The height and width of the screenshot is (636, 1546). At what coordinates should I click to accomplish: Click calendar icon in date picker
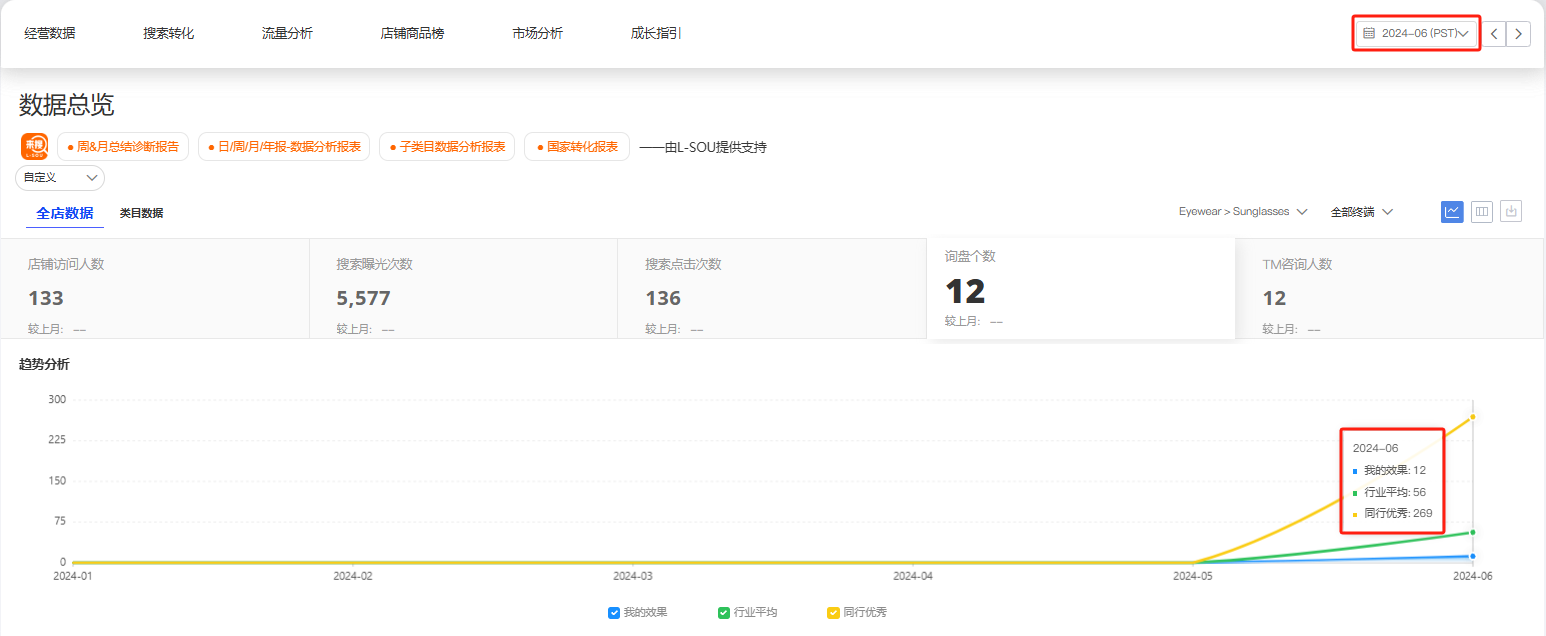tap(1369, 33)
